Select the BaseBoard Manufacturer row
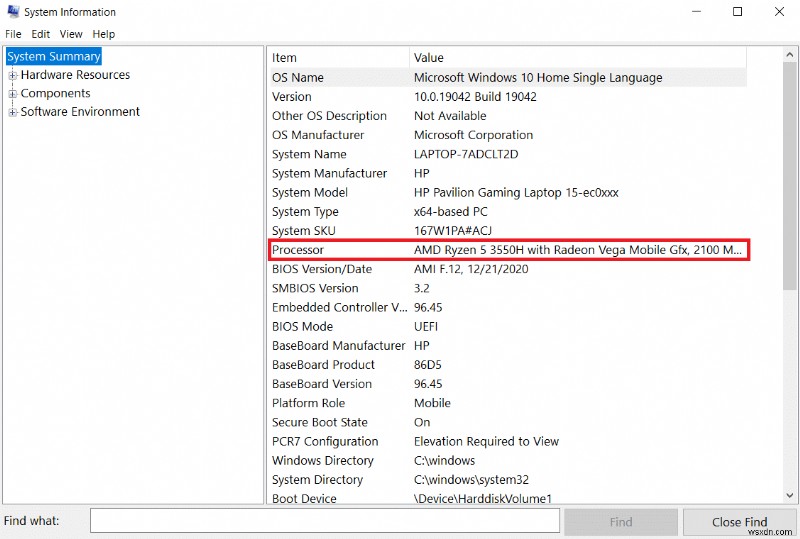This screenshot has height=539, width=800. (x=508, y=346)
